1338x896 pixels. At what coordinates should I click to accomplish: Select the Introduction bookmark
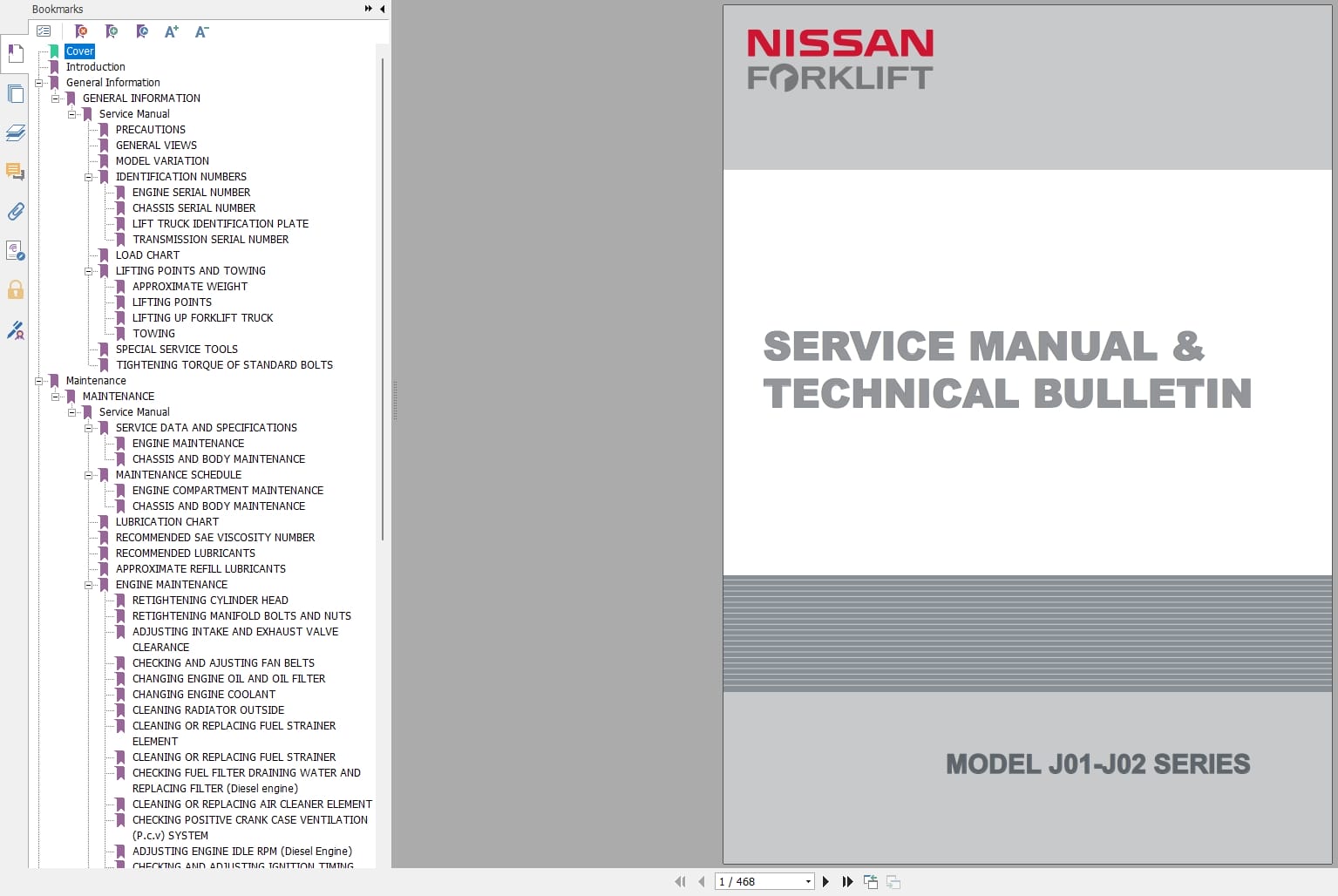pos(96,67)
